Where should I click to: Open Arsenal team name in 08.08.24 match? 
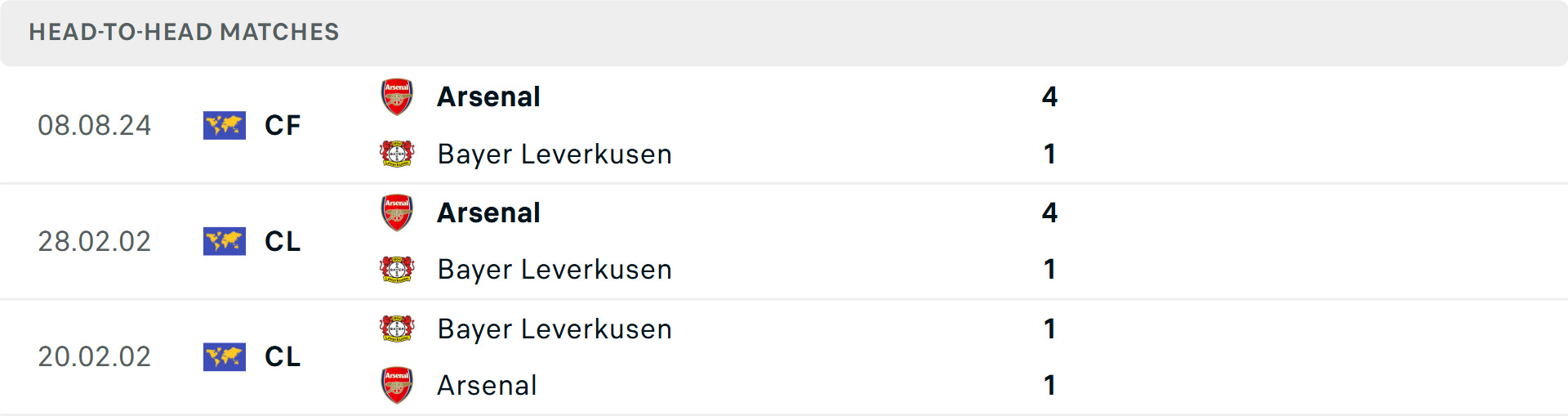tap(488, 96)
